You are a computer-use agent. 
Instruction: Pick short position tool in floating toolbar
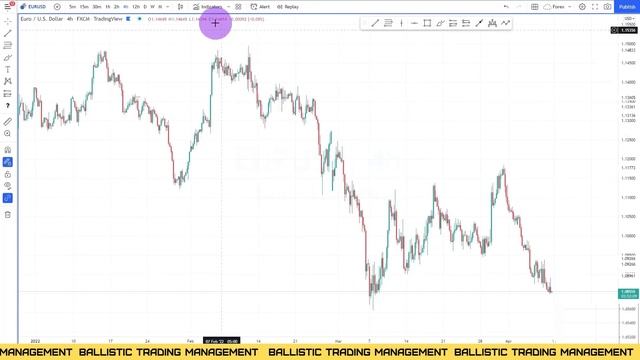[x=466, y=23]
